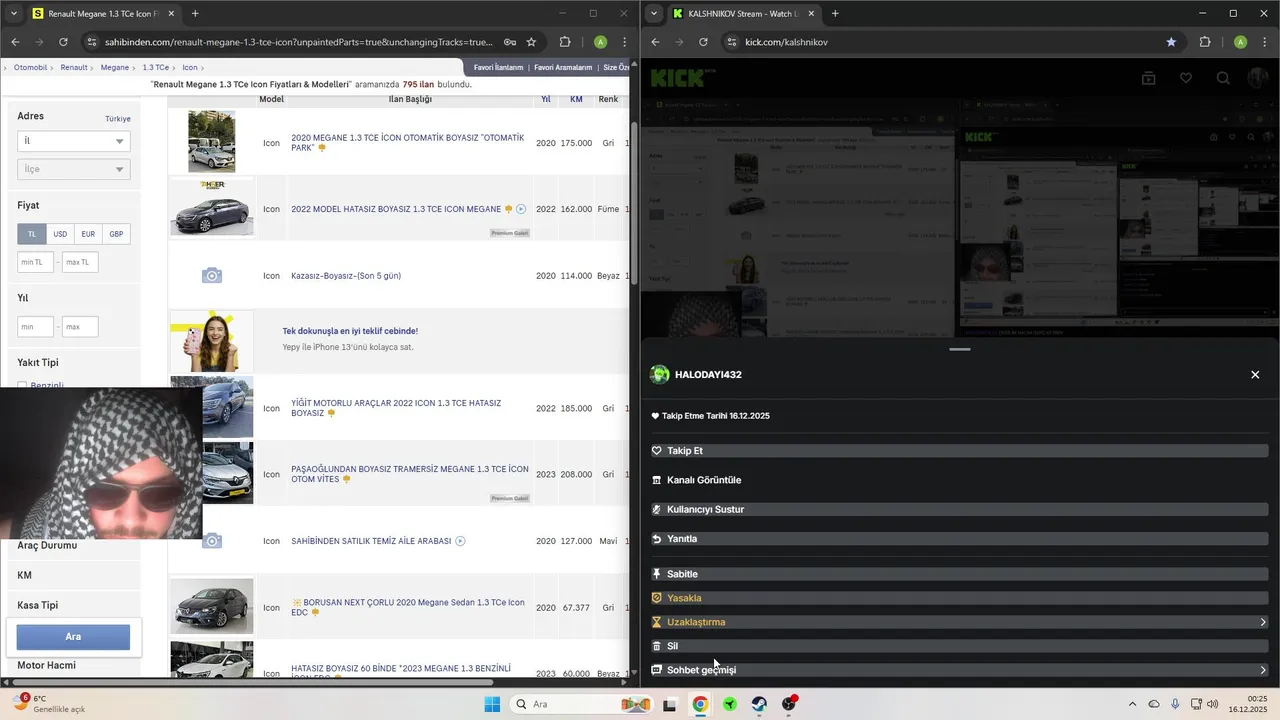Image resolution: width=1280 pixels, height=720 pixels.
Task: Close the HALODAYI432 user panel on Kick
Action: click(1255, 375)
